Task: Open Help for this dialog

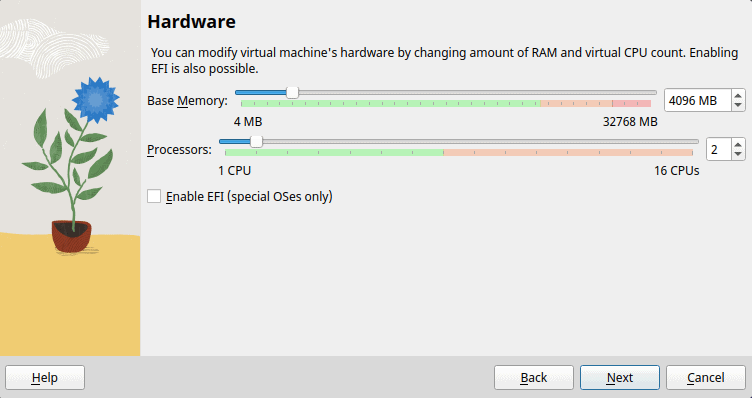Action: point(45,377)
